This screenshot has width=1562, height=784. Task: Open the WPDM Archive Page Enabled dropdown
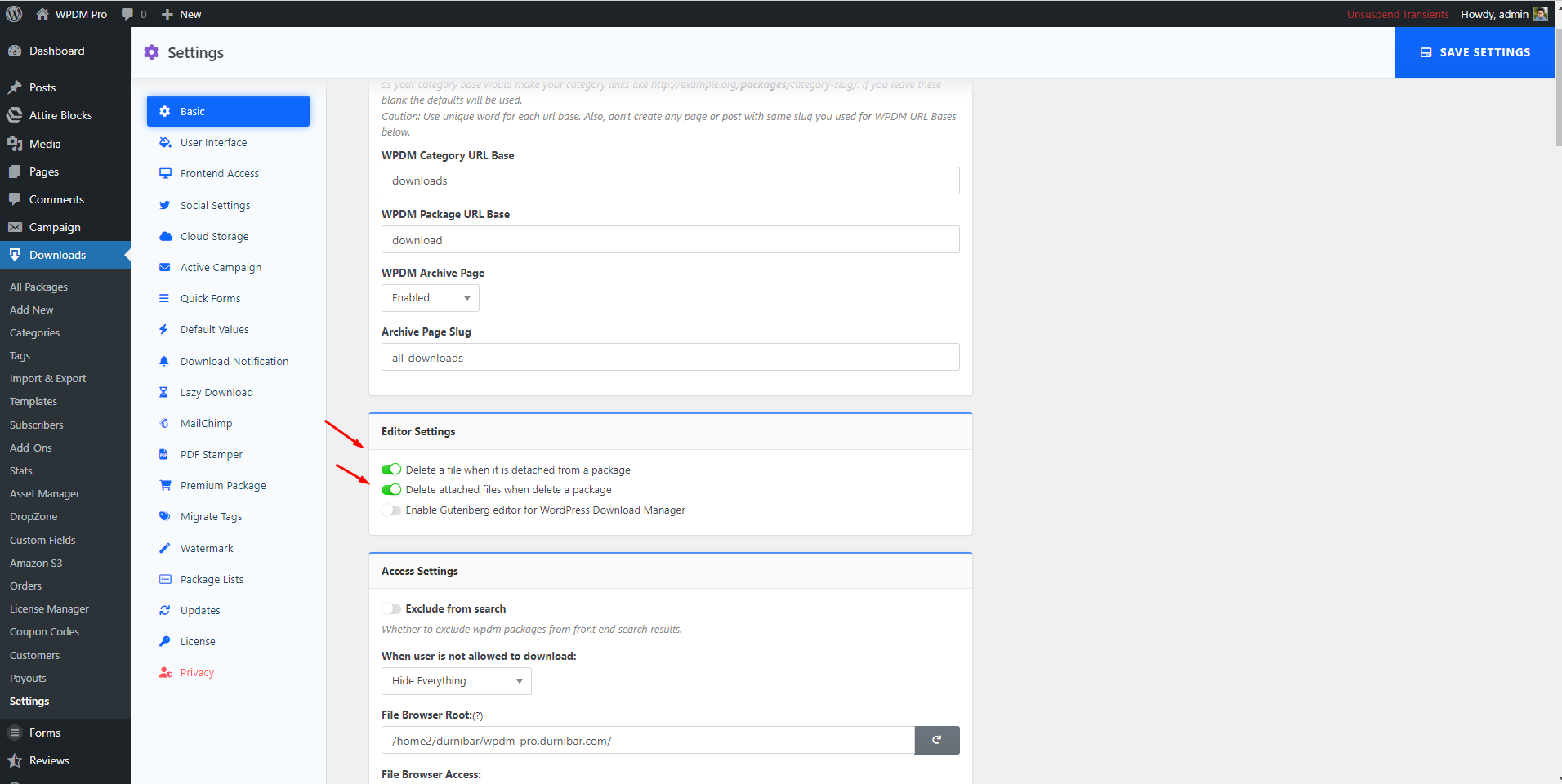click(x=431, y=298)
